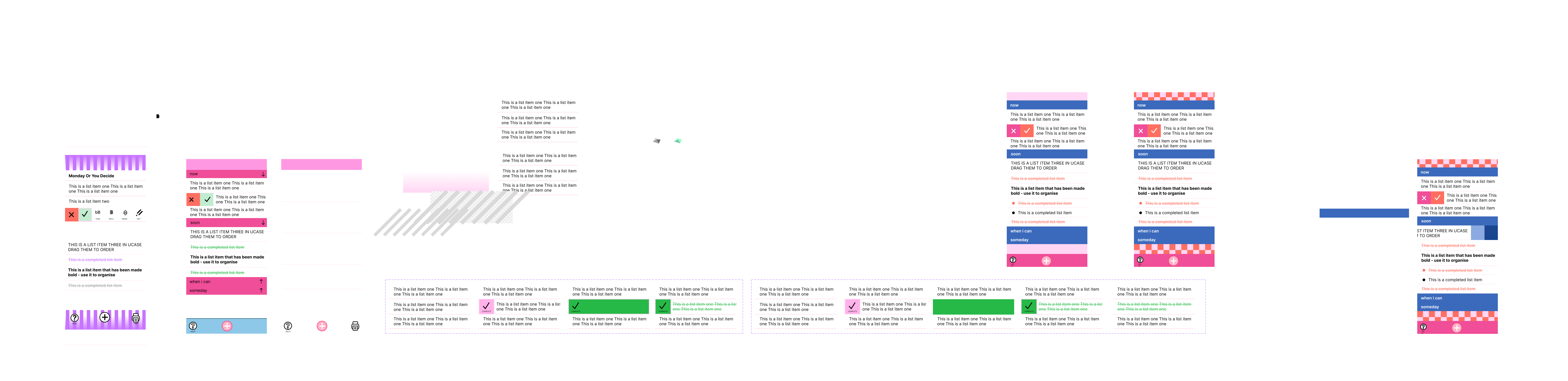1568x381 pixels.
Task: Click the pink plus button in light-blue footer
Action: [x=227, y=326]
